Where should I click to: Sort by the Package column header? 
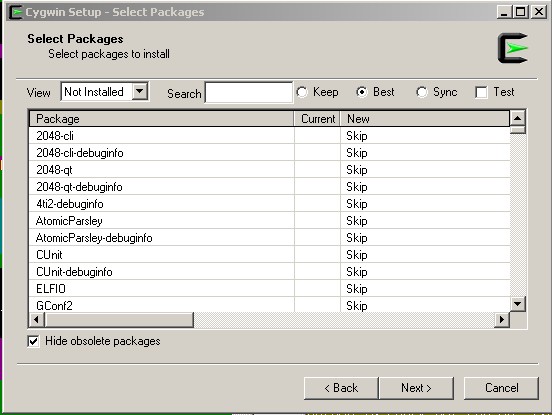tap(162, 119)
